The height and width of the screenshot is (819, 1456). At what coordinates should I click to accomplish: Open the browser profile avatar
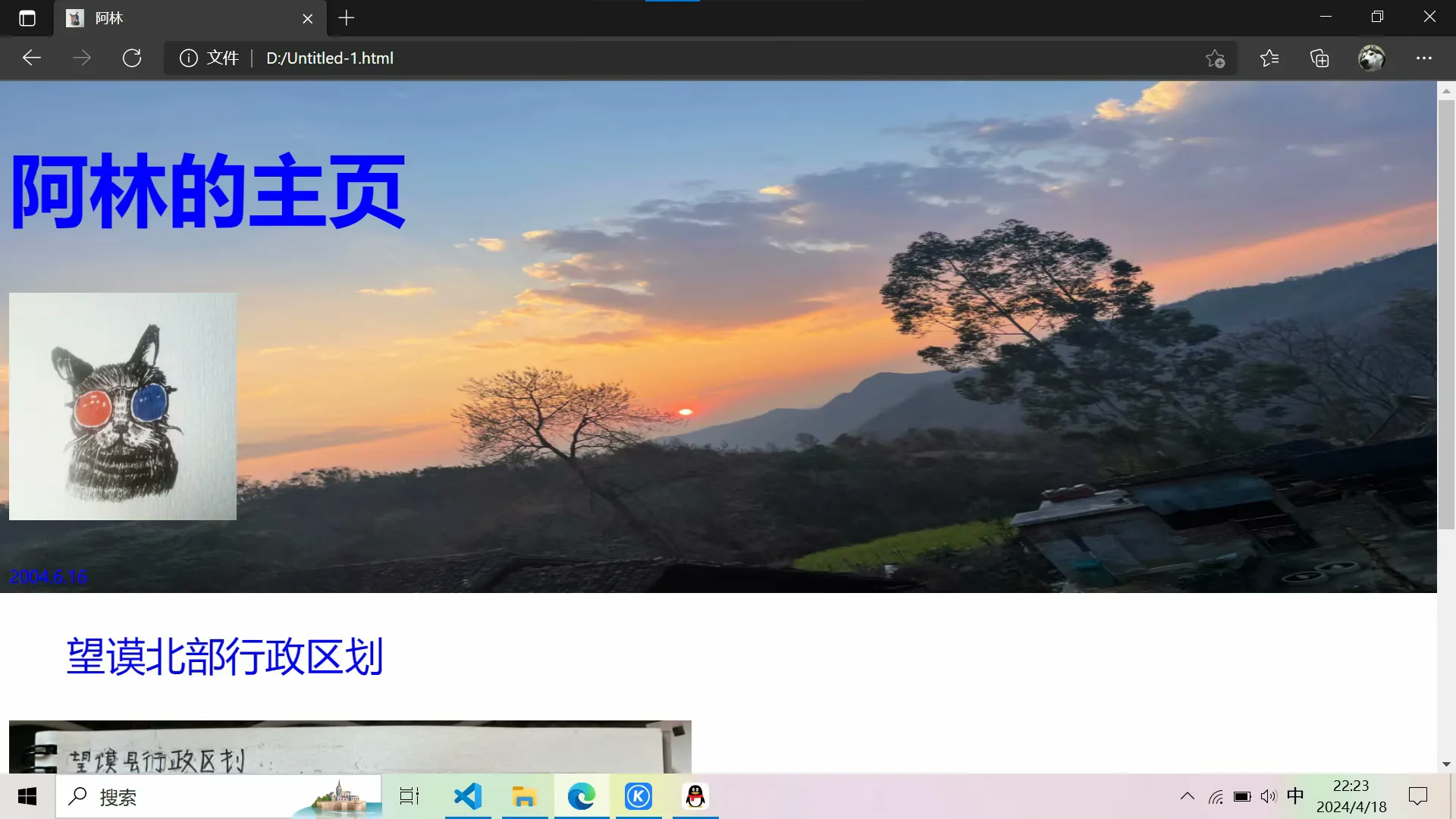point(1371,58)
